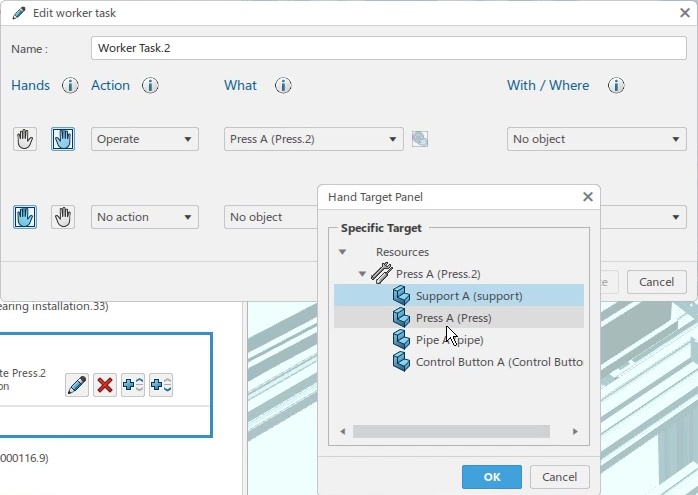This screenshot has height=495, width=698.
Task: Click the hand target icon beside Press A dropdown
Action: click(420, 139)
